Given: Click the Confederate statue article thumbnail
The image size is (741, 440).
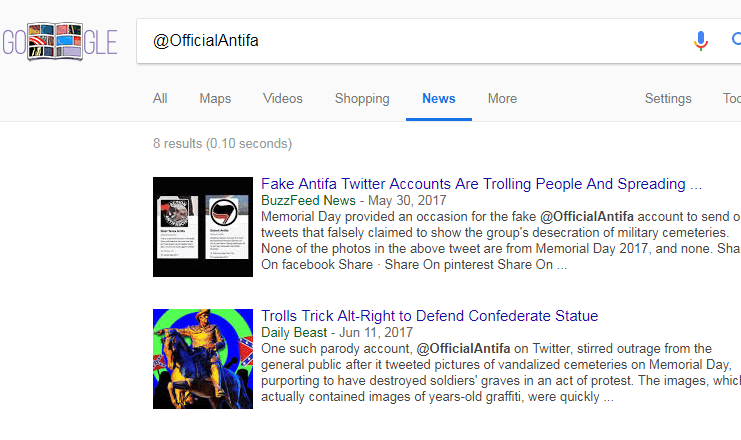Looking at the screenshot, I should coord(203,359).
